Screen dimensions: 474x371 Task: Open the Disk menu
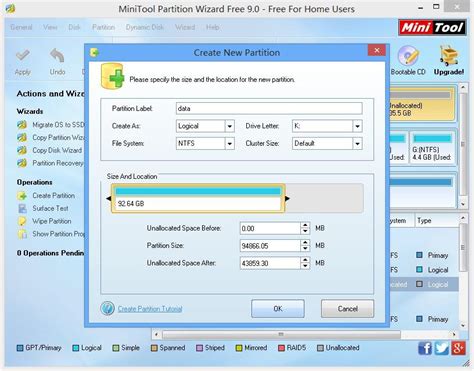pos(74,27)
